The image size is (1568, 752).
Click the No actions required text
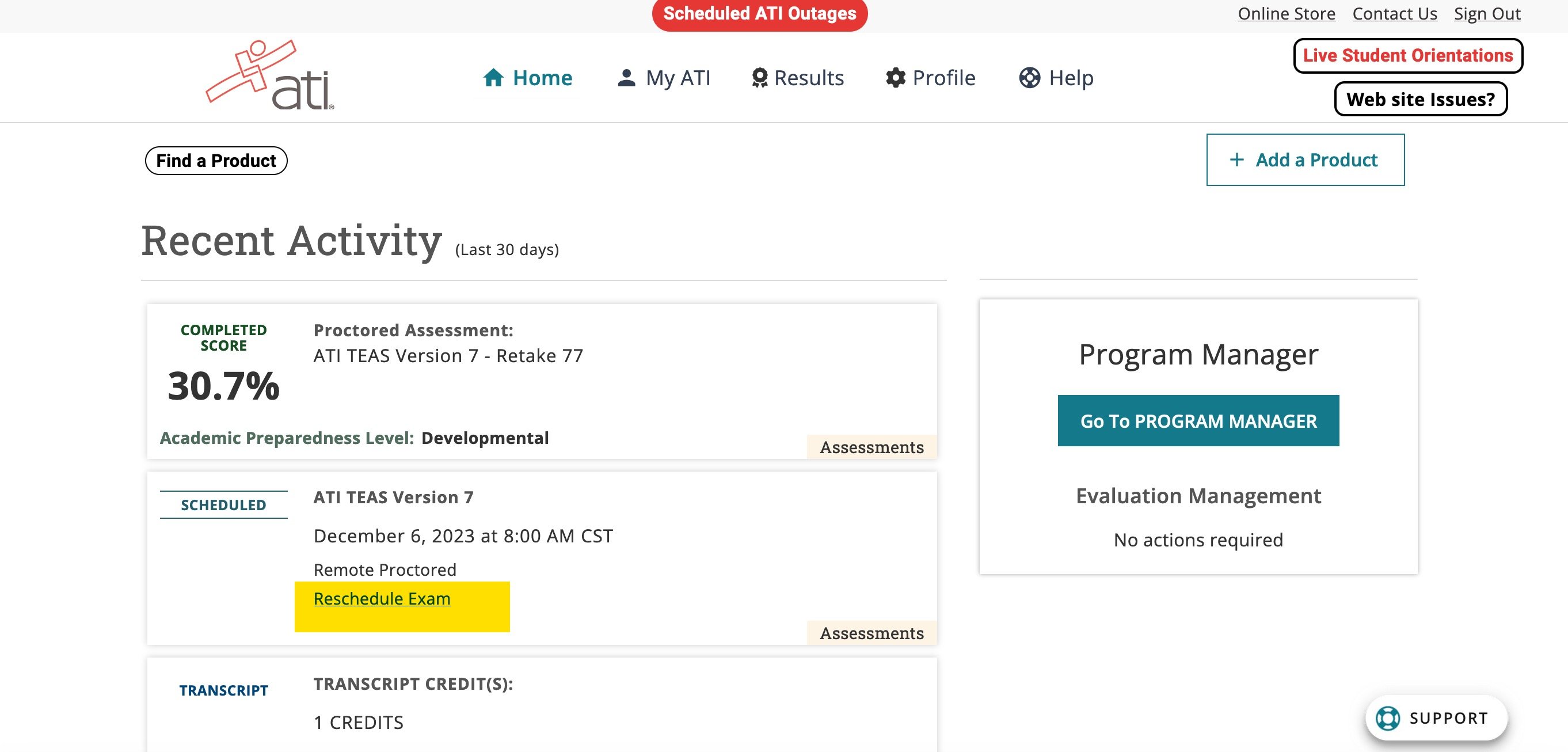pyautogui.click(x=1198, y=540)
